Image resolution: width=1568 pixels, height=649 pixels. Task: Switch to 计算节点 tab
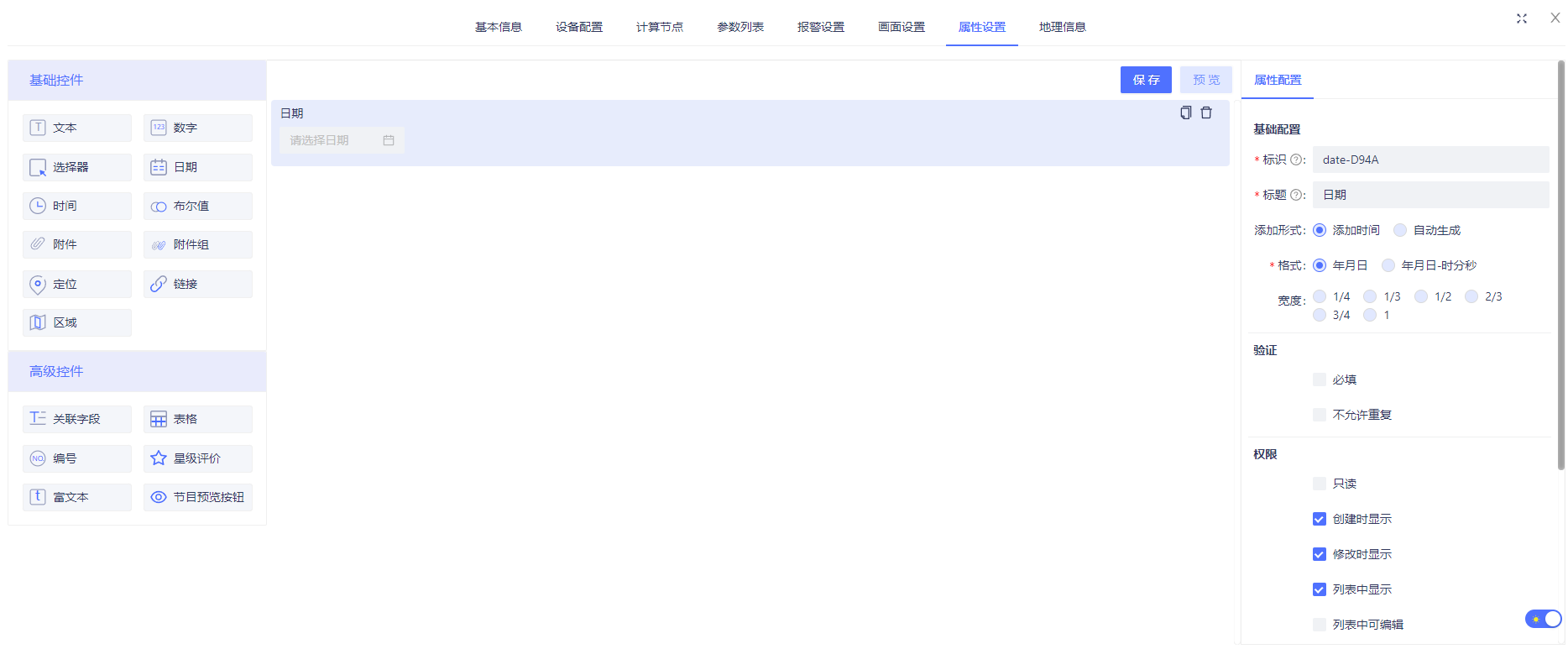tap(660, 27)
